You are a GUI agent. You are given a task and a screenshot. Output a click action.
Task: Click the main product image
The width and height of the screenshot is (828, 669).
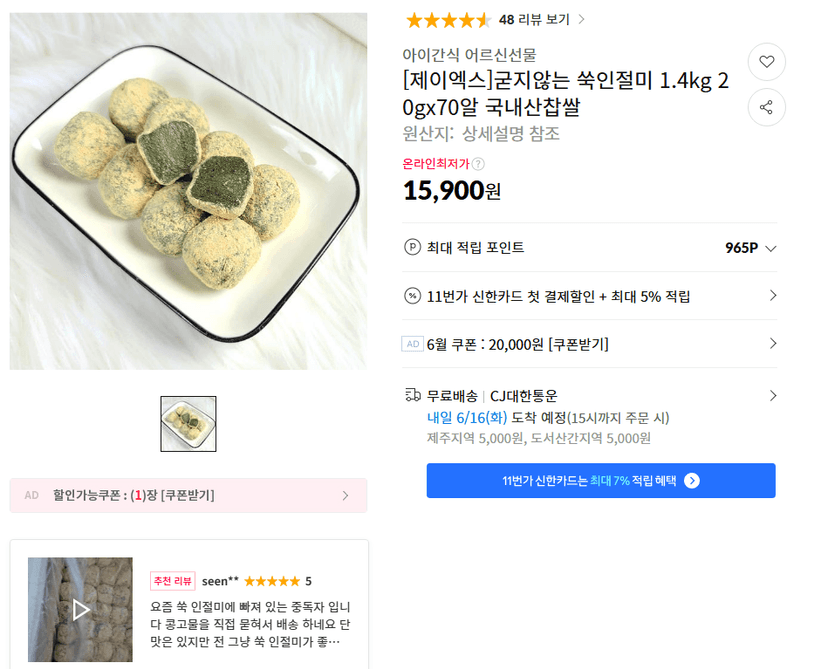point(189,191)
